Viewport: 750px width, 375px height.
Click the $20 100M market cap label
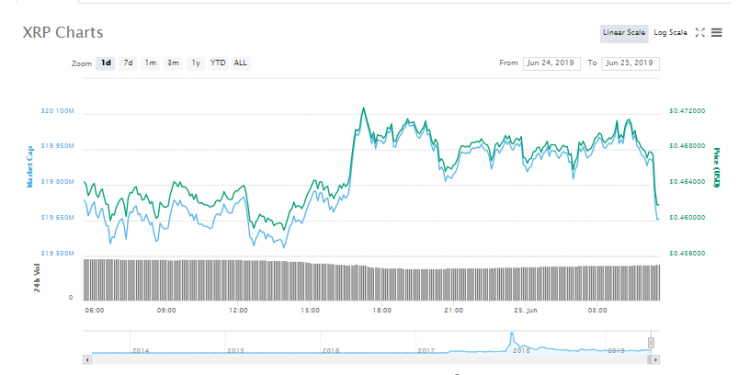(x=57, y=111)
